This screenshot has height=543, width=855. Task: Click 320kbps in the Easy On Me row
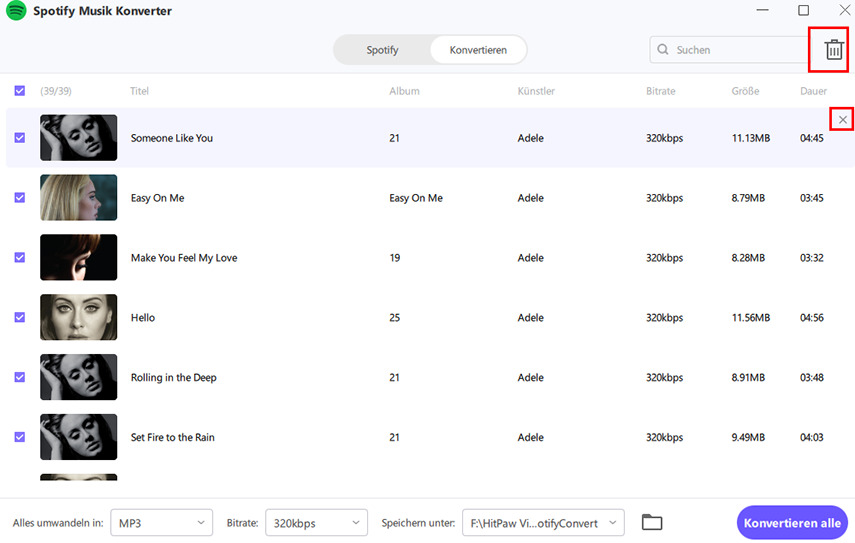[x=664, y=198]
